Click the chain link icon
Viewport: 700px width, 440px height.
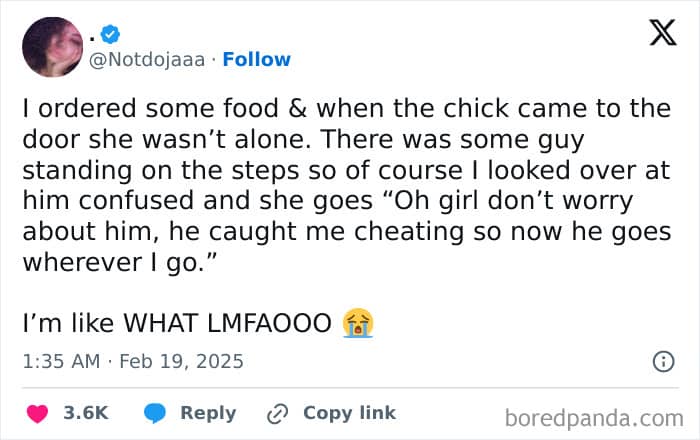pyautogui.click(x=277, y=414)
